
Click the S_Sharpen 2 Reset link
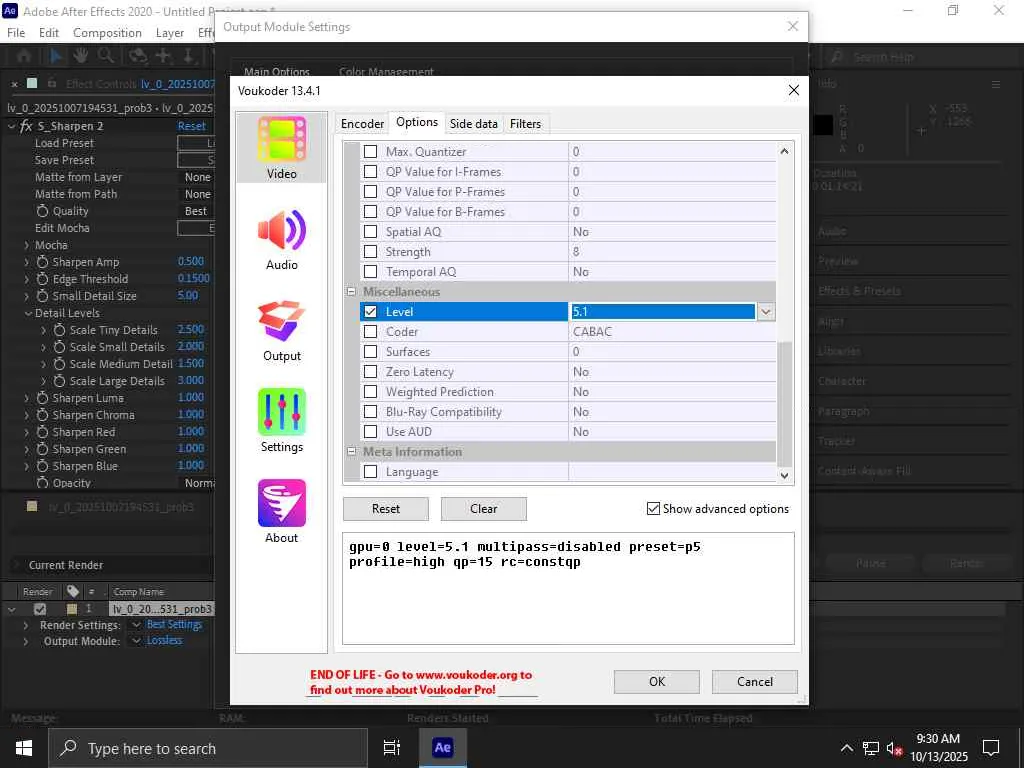tap(191, 126)
